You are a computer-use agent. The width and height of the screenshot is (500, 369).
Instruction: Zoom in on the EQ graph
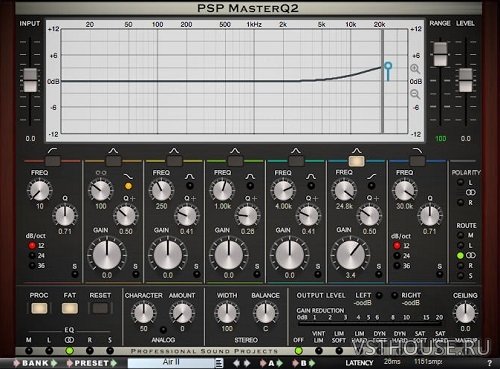(x=415, y=69)
